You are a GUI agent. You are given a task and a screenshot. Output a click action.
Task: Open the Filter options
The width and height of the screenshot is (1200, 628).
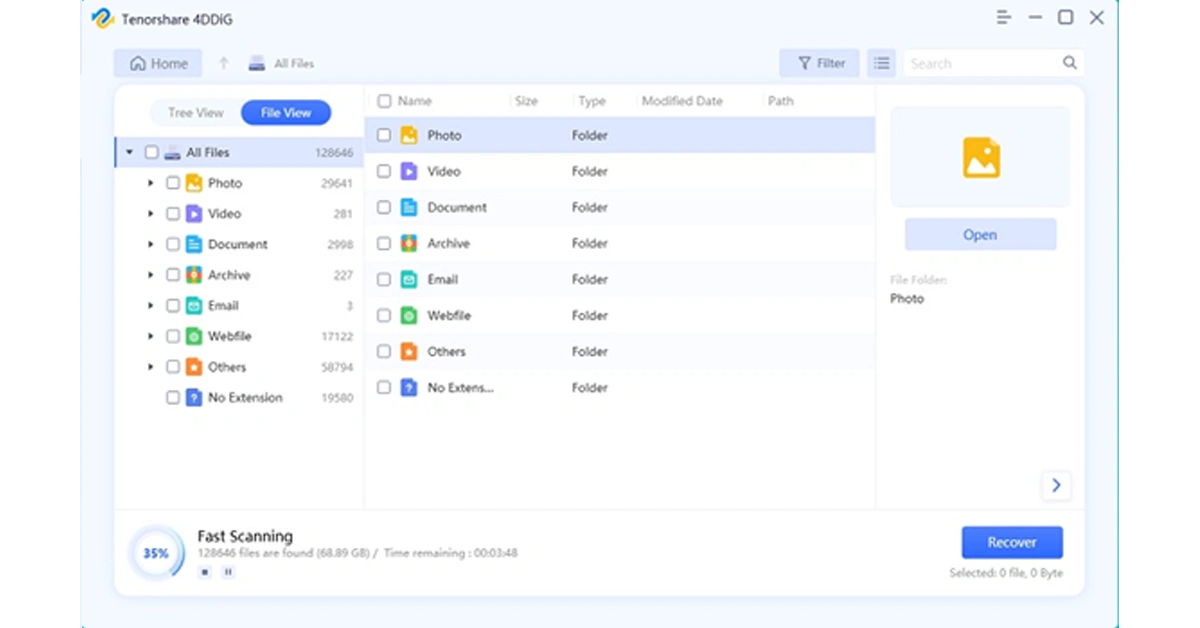tap(820, 63)
